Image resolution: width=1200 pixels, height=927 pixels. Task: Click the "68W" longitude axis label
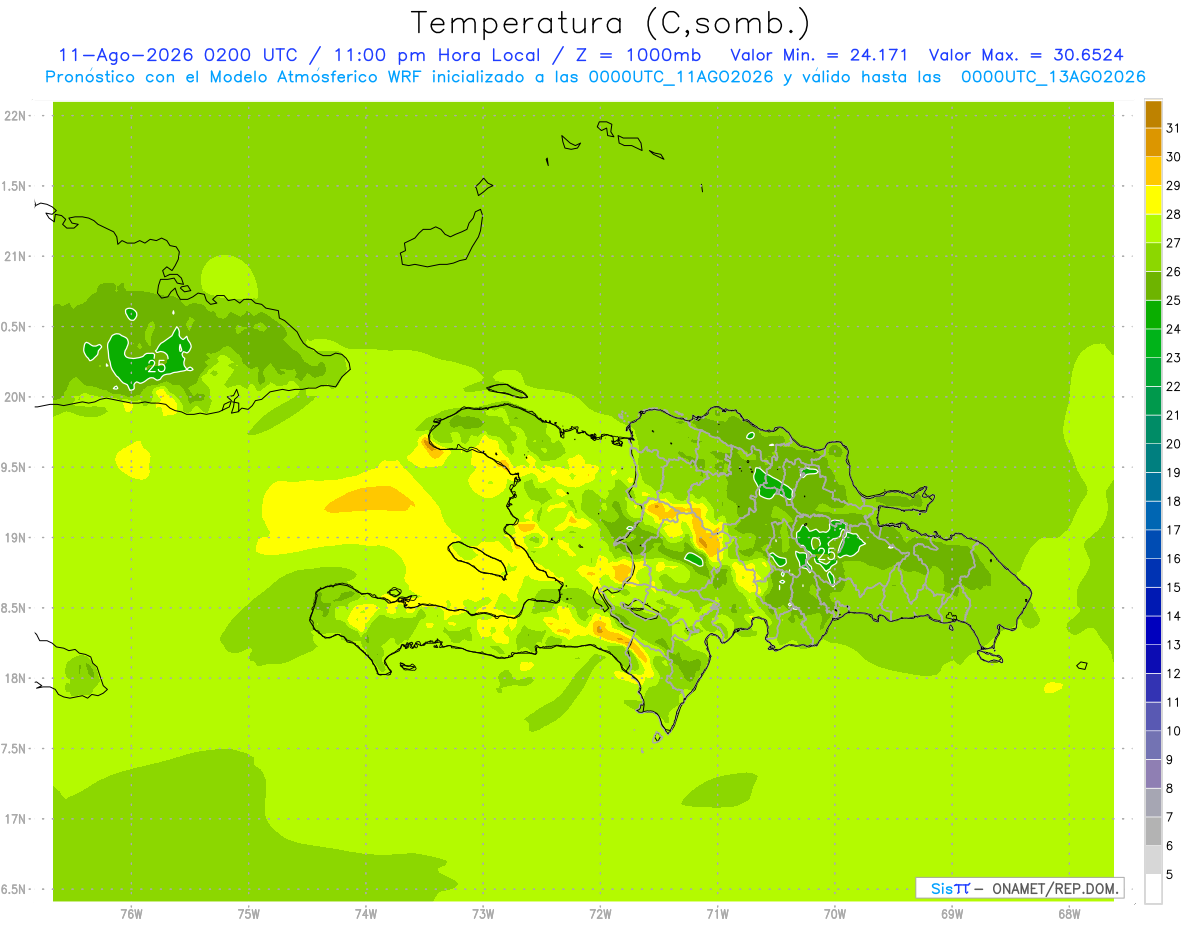[1069, 914]
